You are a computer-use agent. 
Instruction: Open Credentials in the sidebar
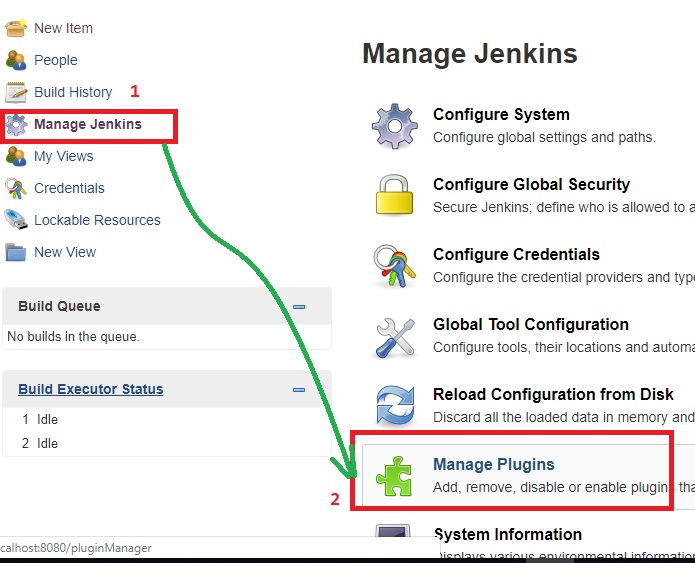69,188
